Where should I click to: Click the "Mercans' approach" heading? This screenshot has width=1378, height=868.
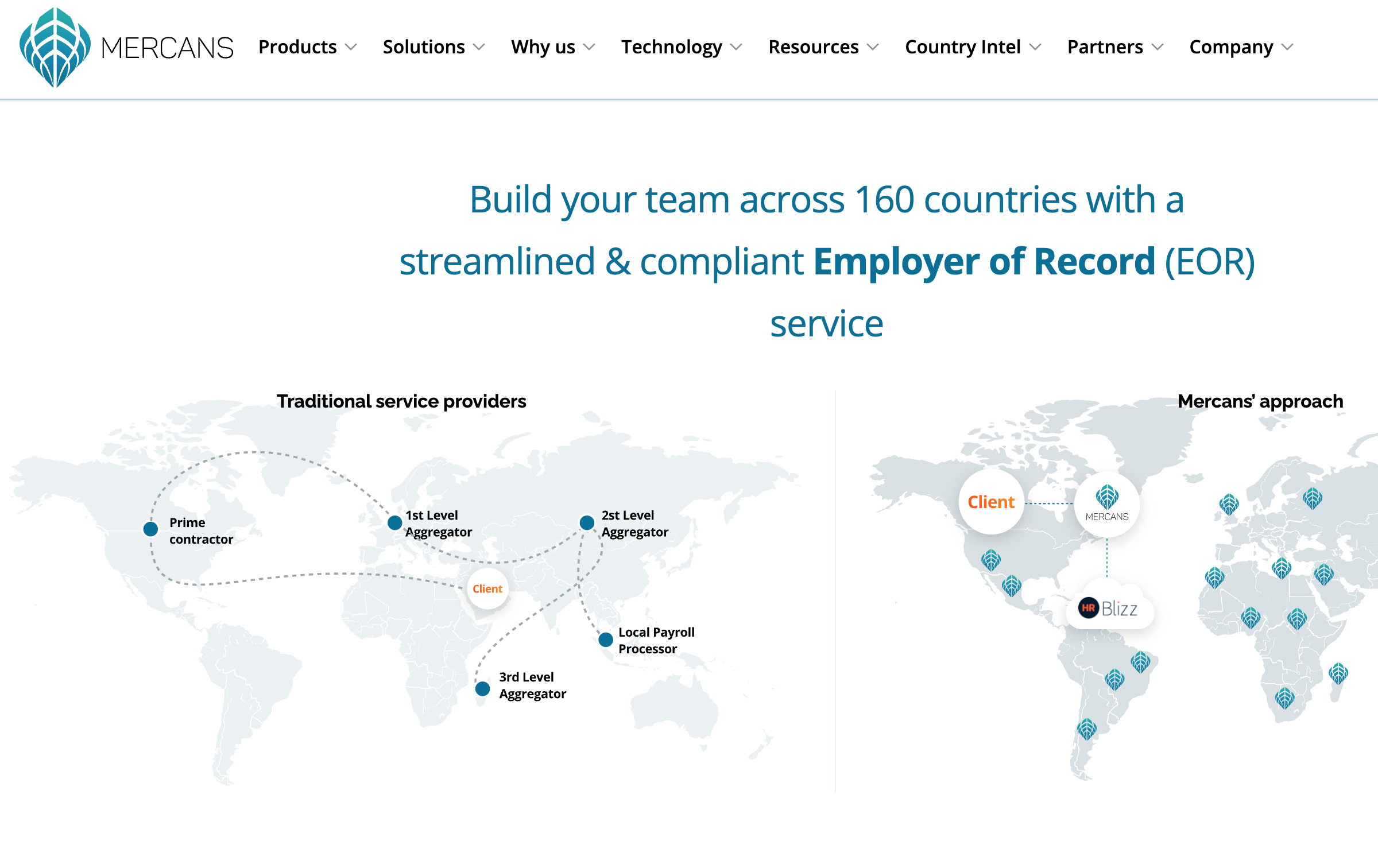[1260, 401]
